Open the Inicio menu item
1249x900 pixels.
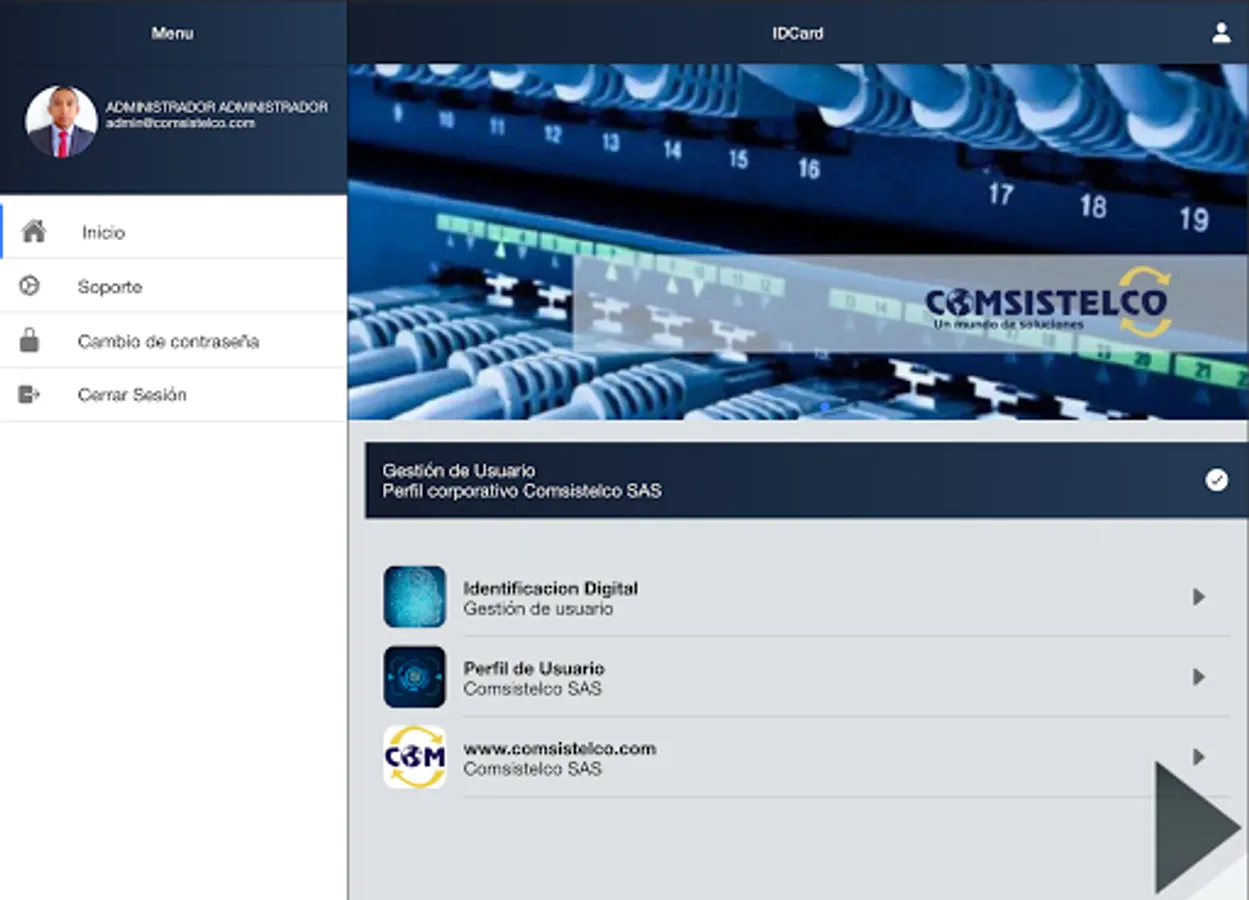pos(174,232)
